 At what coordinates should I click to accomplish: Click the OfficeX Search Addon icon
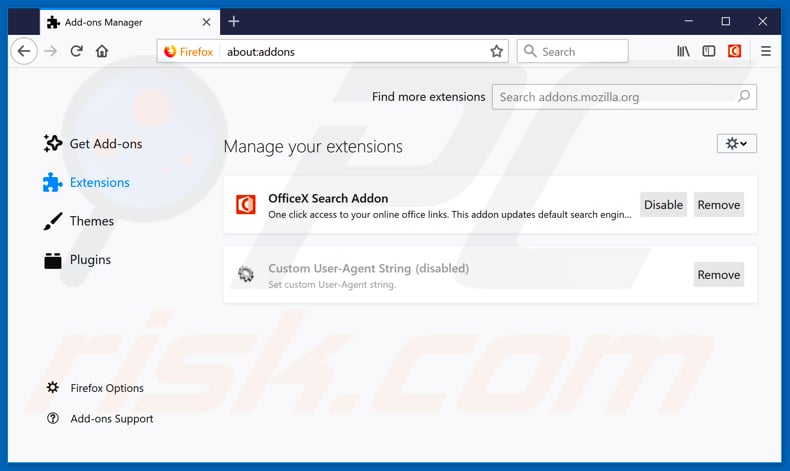[x=246, y=205]
